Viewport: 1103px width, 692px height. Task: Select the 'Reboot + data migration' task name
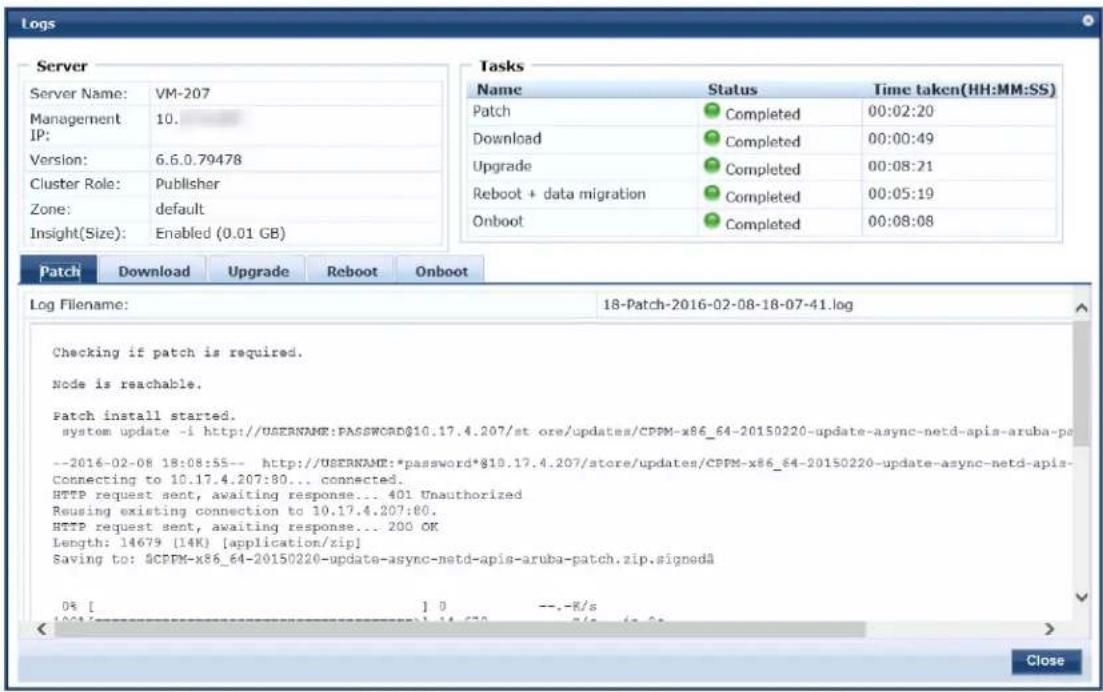click(x=559, y=193)
